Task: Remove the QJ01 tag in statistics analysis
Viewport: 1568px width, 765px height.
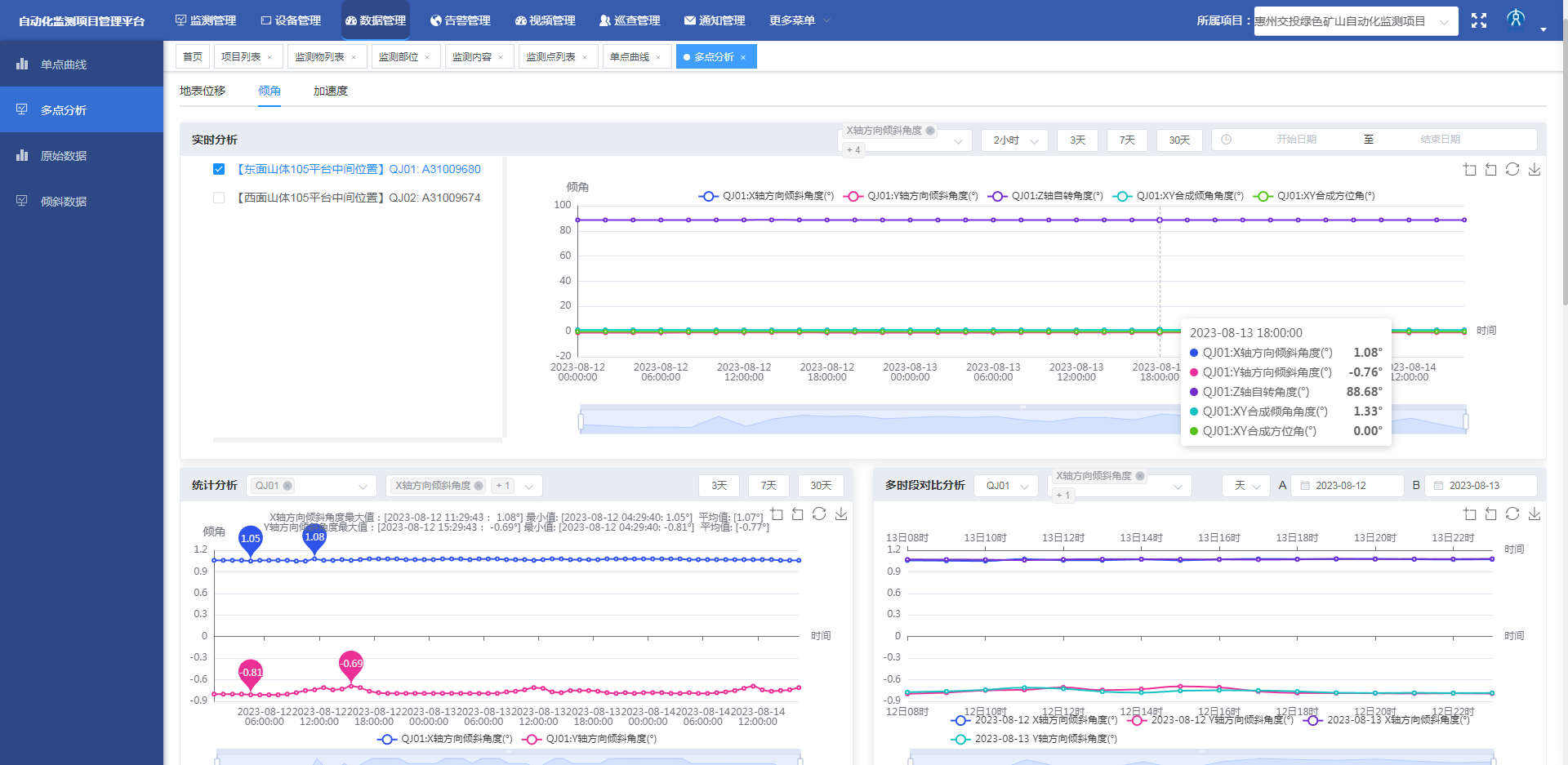Action: pyautogui.click(x=287, y=486)
